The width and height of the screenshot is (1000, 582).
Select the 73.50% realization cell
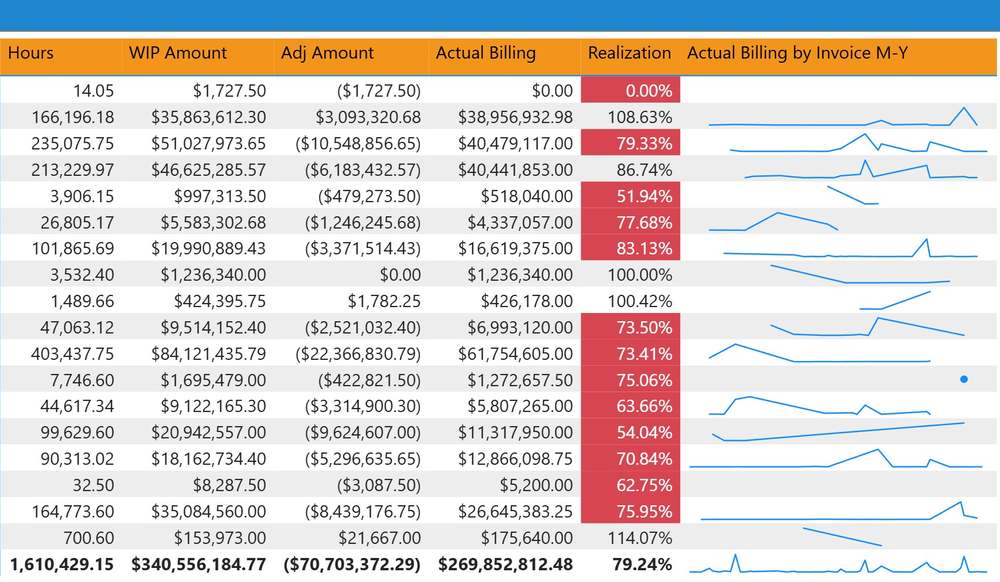630,328
